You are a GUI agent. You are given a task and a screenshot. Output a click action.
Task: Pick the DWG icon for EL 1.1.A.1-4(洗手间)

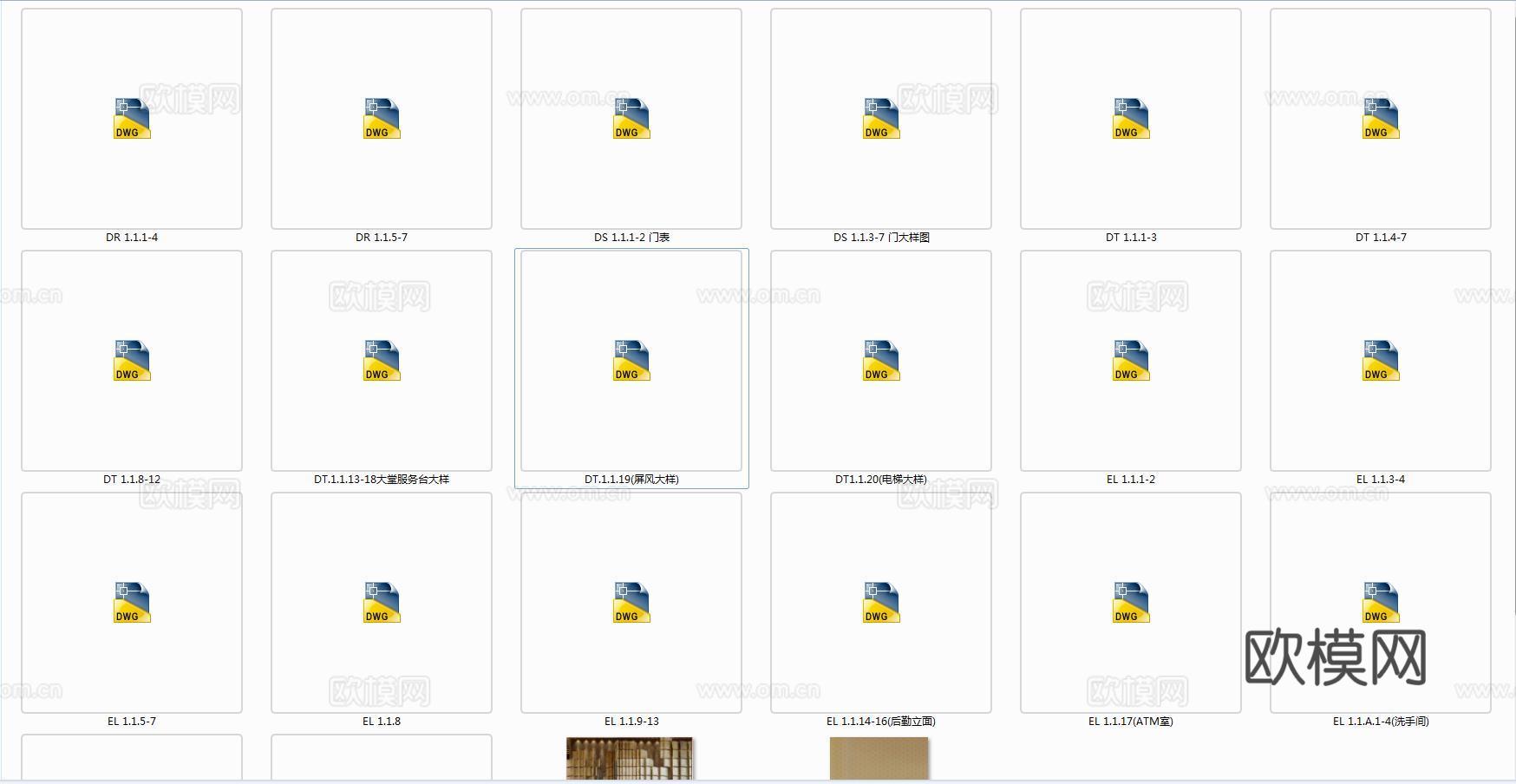pos(1381,603)
